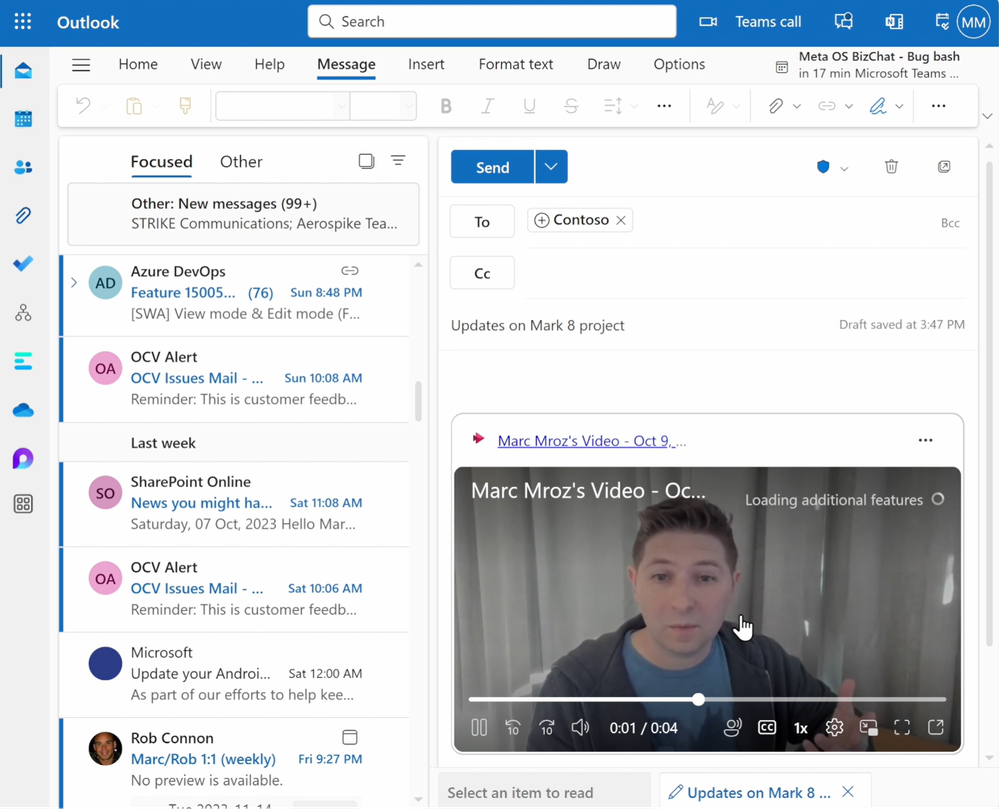Click the Search input box
The height and width of the screenshot is (809, 999).
pyautogui.click(x=492, y=22)
